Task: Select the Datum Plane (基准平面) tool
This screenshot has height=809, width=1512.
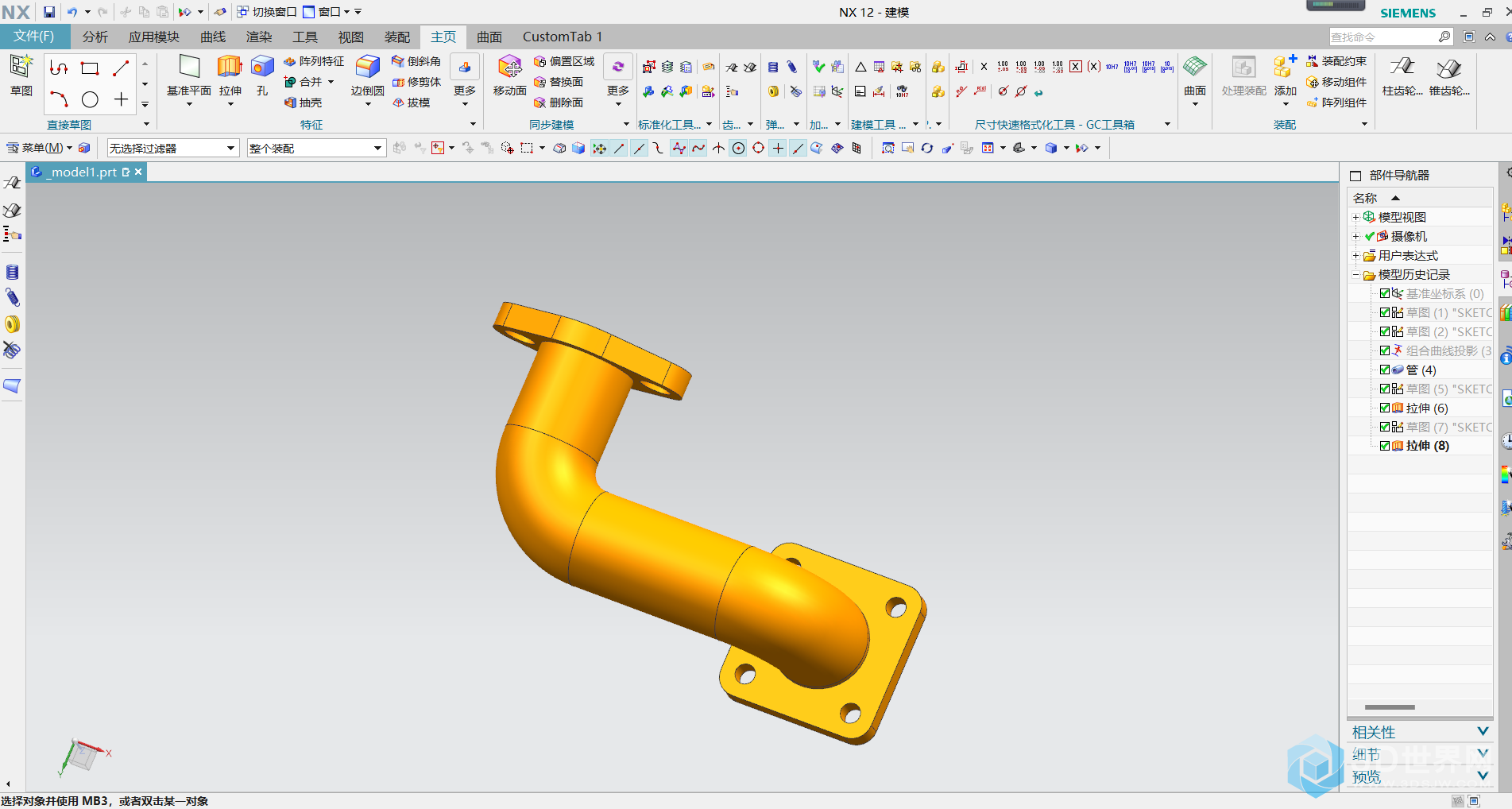Action: coord(189,75)
